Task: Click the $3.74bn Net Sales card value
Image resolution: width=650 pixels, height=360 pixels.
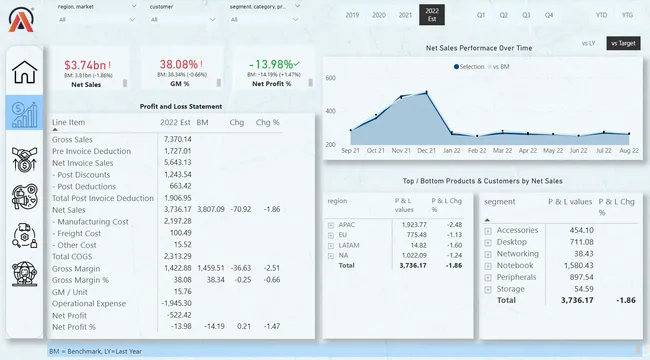Action: tap(85, 65)
